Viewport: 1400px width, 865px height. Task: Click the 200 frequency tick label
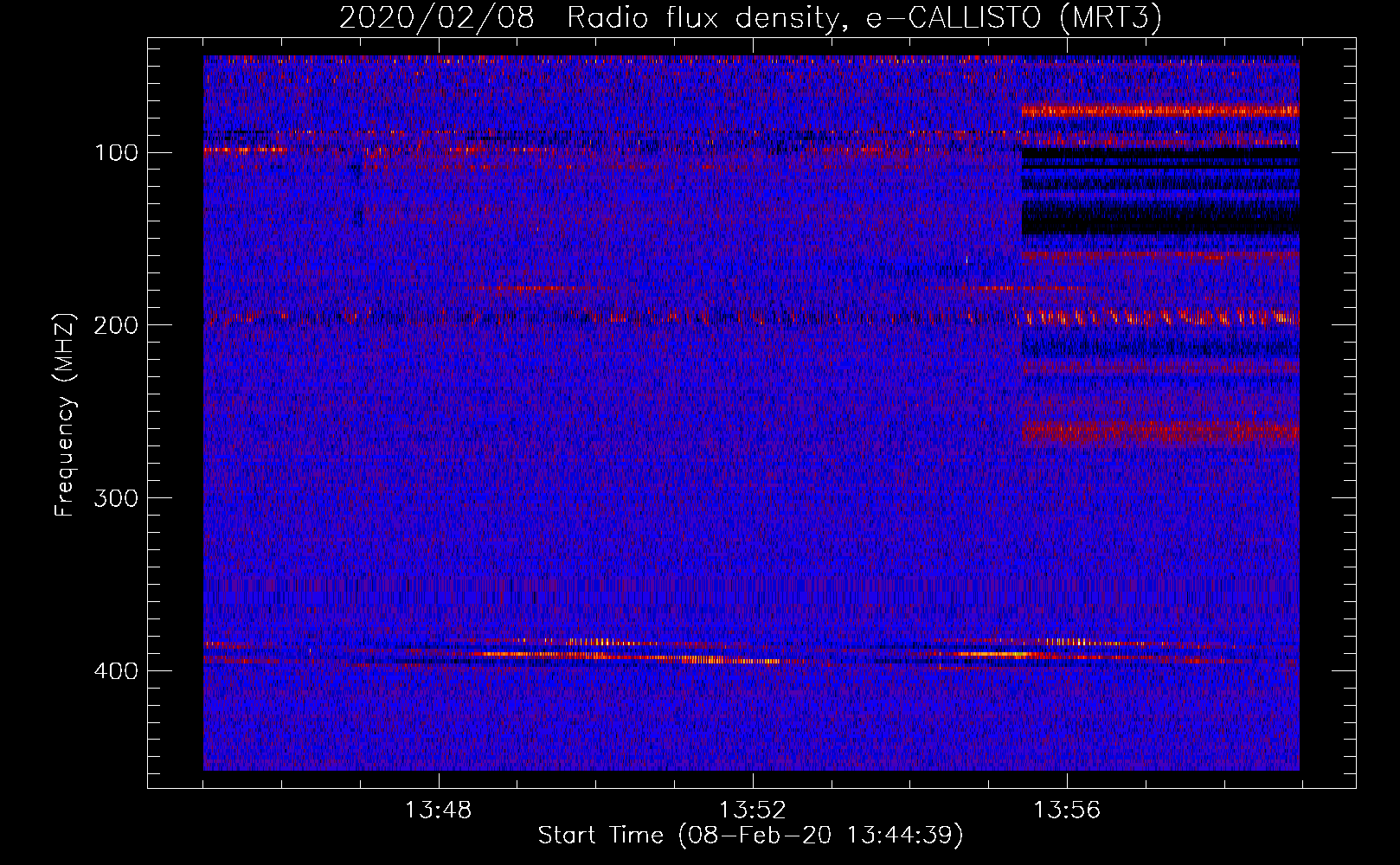coord(115,325)
